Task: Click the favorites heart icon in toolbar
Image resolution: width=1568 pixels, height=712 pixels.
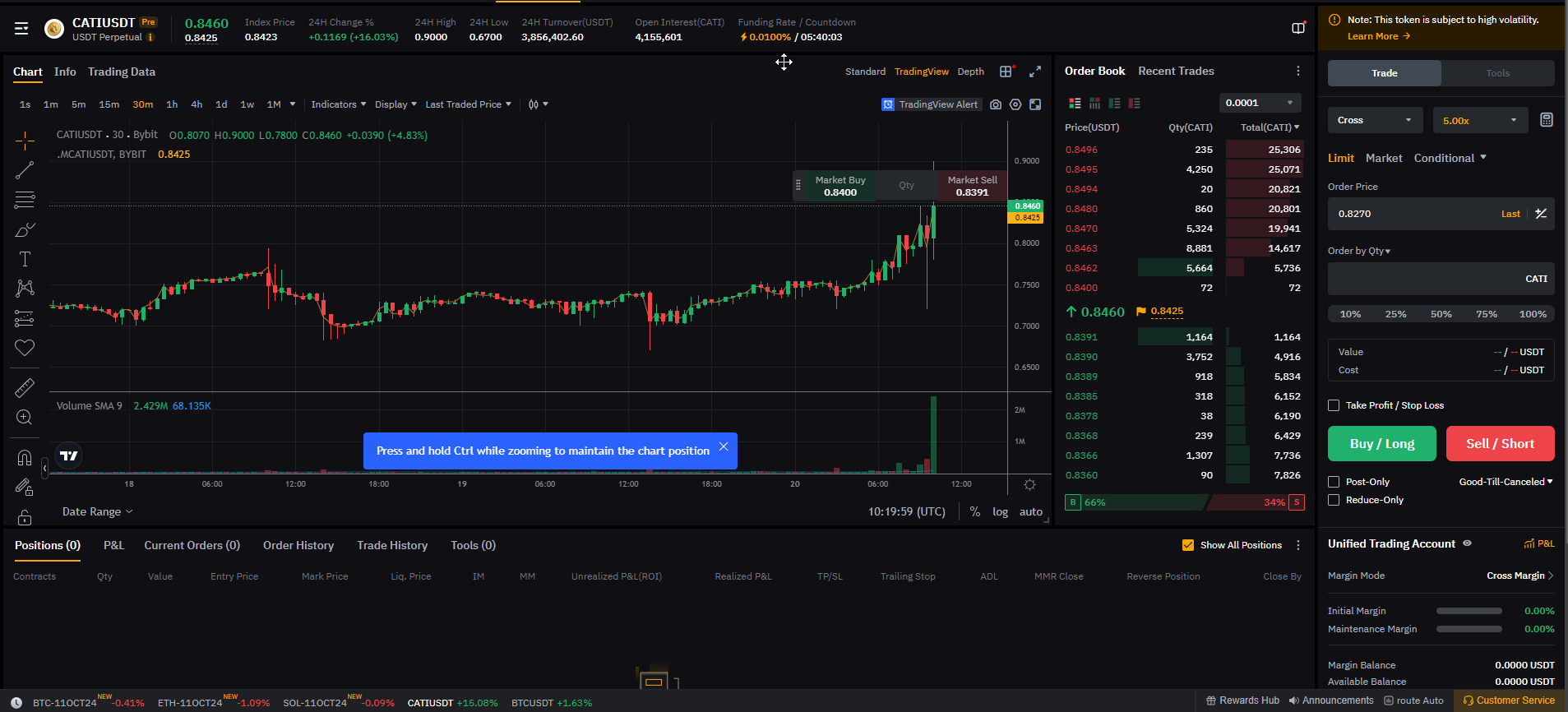Action: [25, 348]
